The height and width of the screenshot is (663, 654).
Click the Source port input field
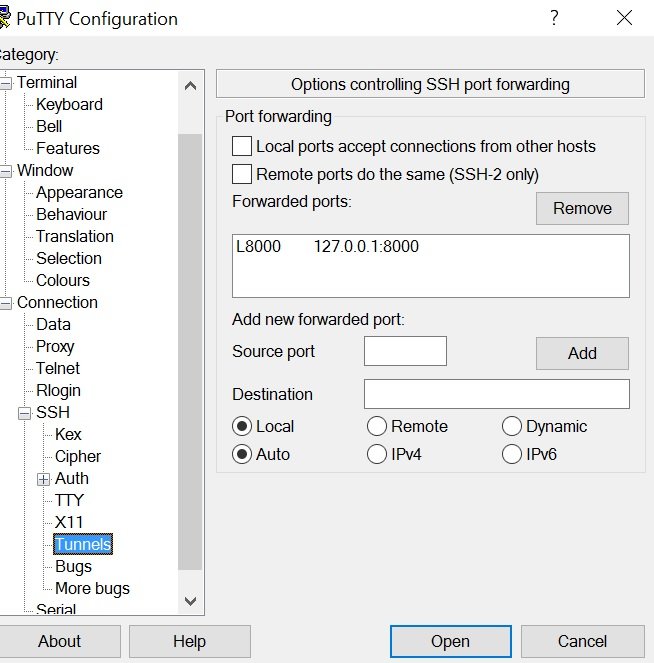[405, 351]
